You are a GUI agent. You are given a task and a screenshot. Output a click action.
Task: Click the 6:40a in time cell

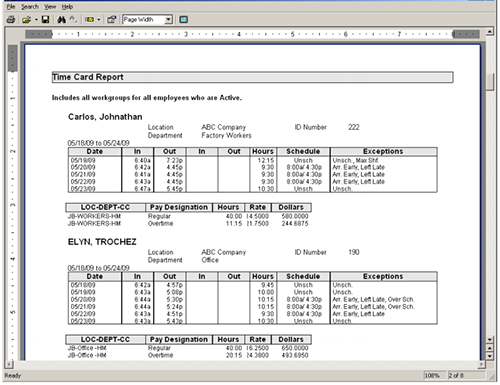pos(142,160)
